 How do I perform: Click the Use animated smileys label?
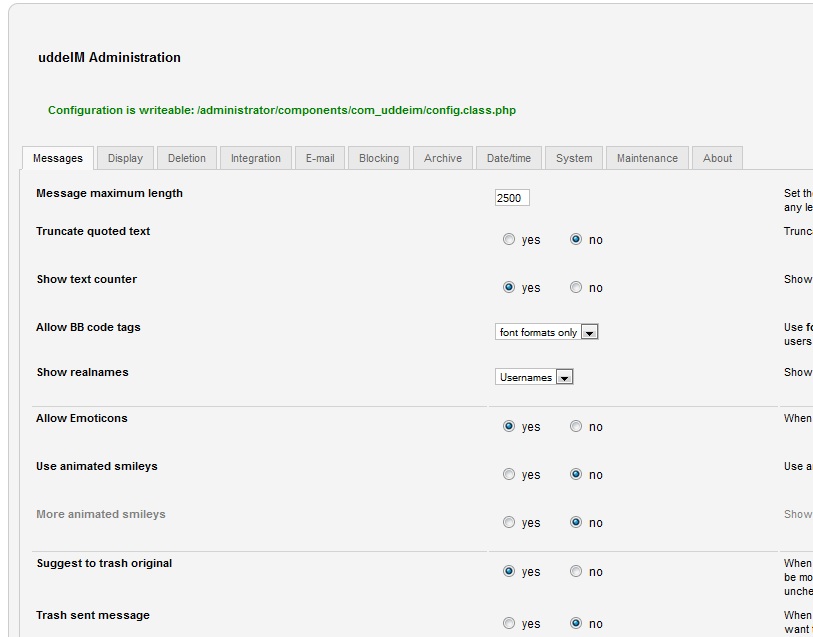pos(96,466)
